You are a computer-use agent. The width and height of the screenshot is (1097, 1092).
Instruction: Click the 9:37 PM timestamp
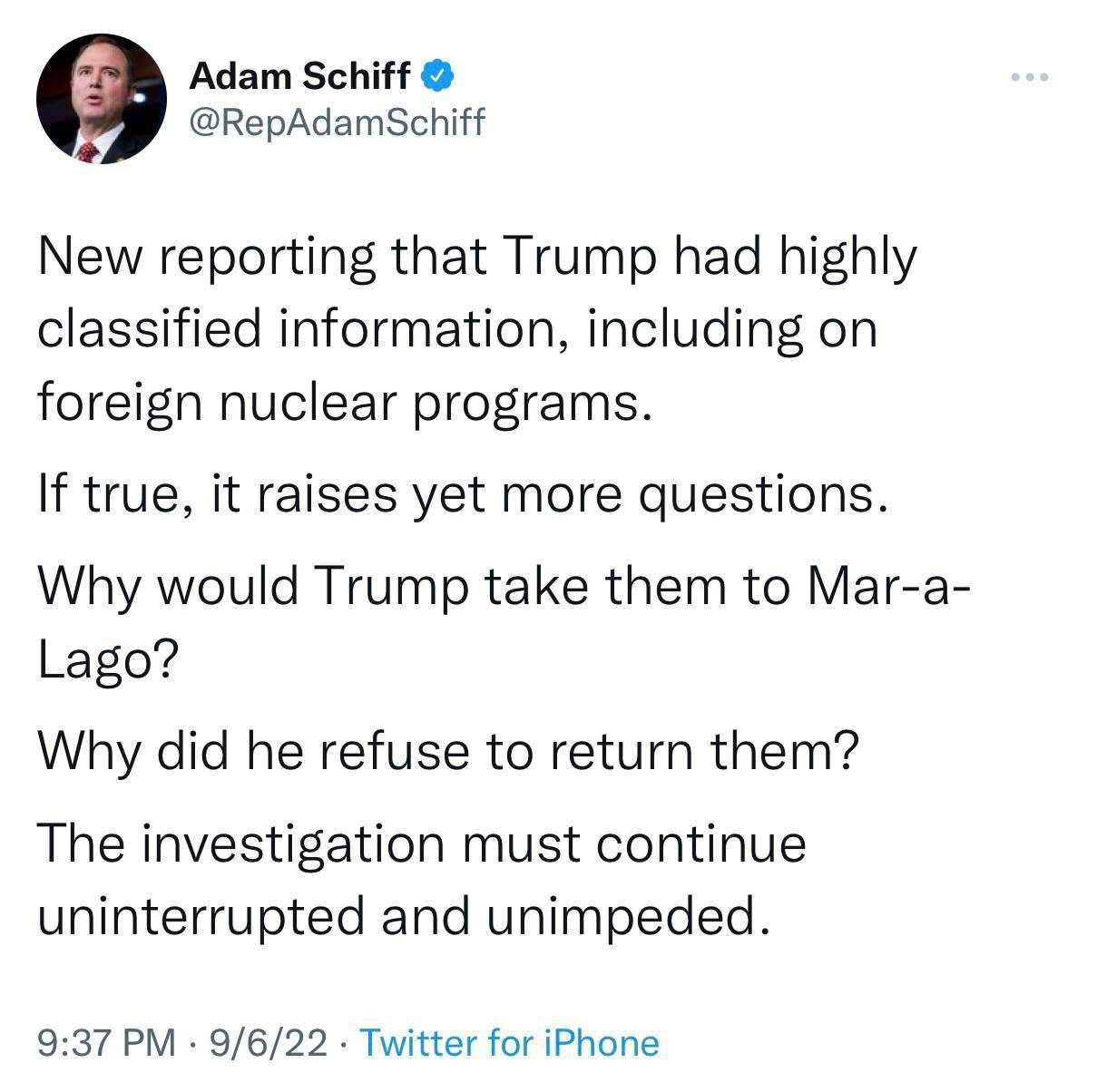(x=107, y=1043)
